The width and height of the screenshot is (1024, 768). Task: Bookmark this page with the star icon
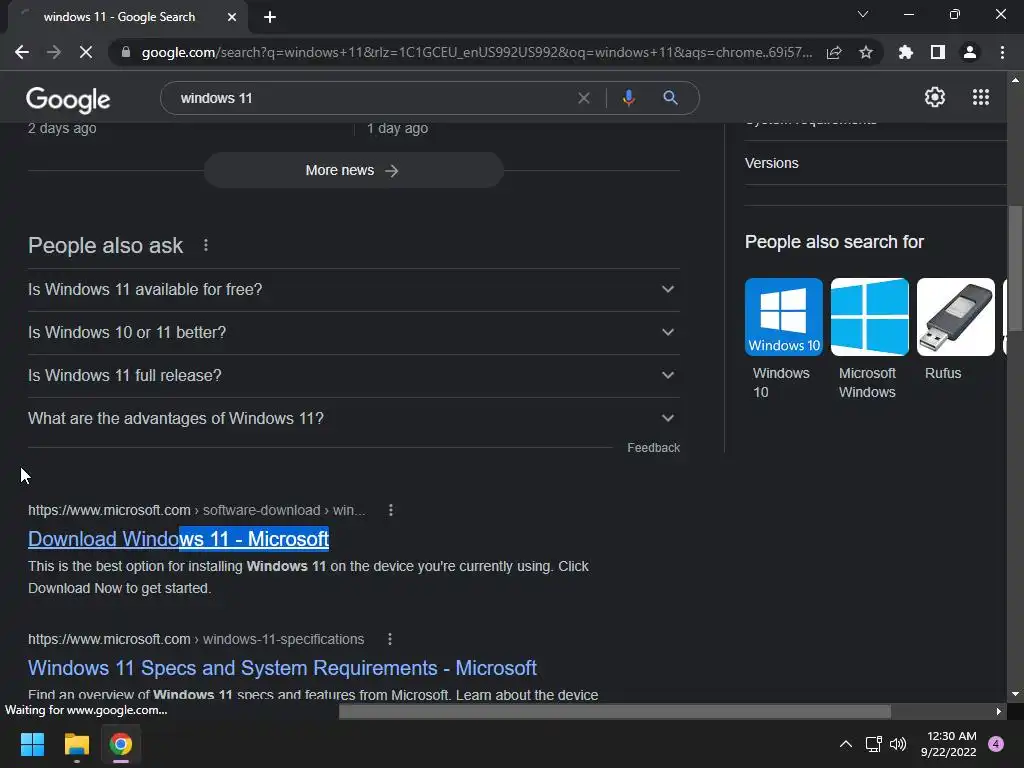point(866,52)
